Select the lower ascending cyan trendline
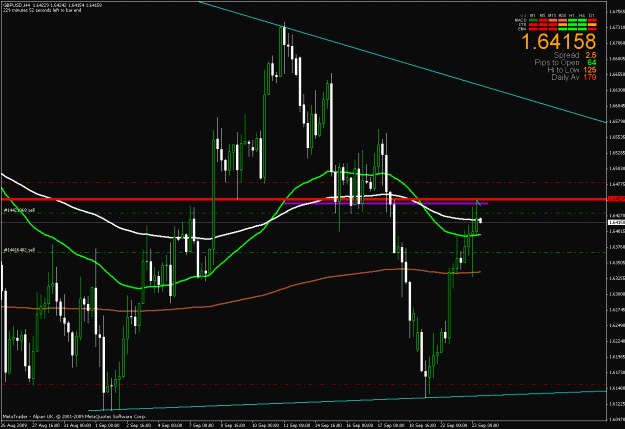Image resolution: width=625 pixels, height=429 pixels. pyautogui.click(x=347, y=401)
